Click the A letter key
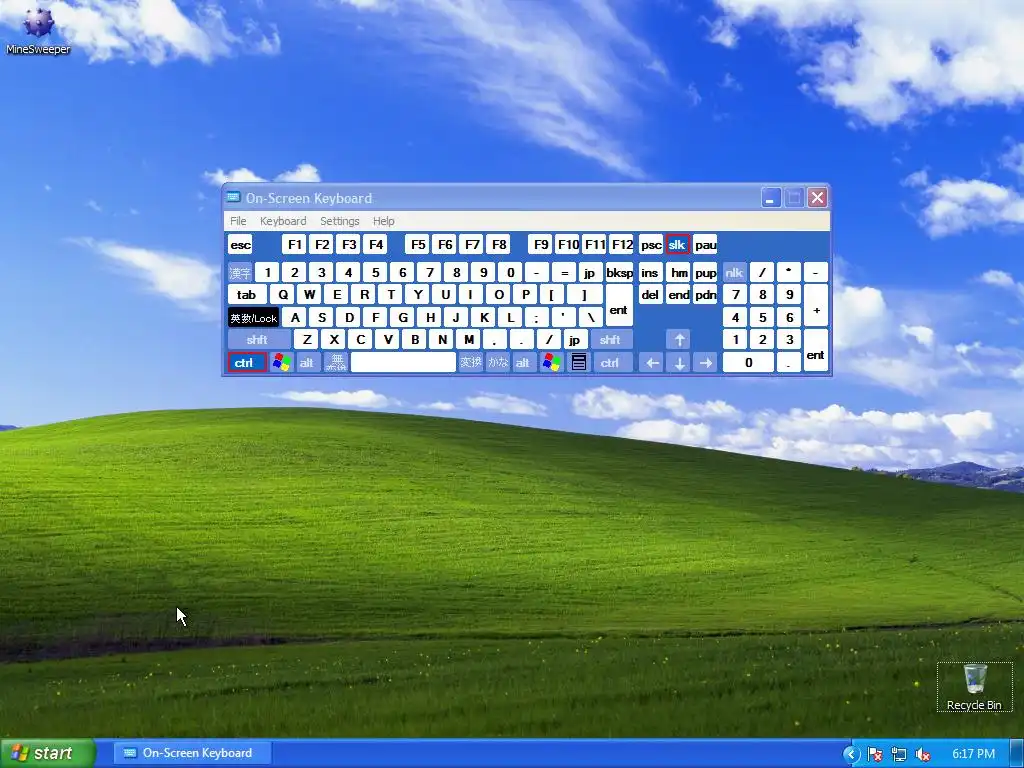The height and width of the screenshot is (768, 1024). 295,317
